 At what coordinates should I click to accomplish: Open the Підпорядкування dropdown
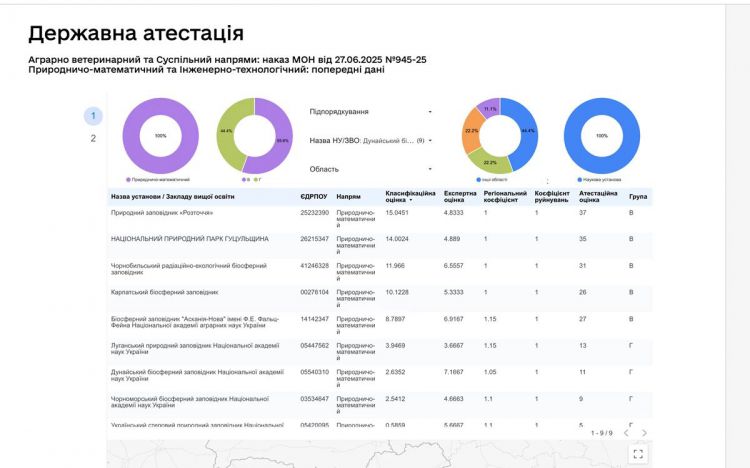[370, 112]
